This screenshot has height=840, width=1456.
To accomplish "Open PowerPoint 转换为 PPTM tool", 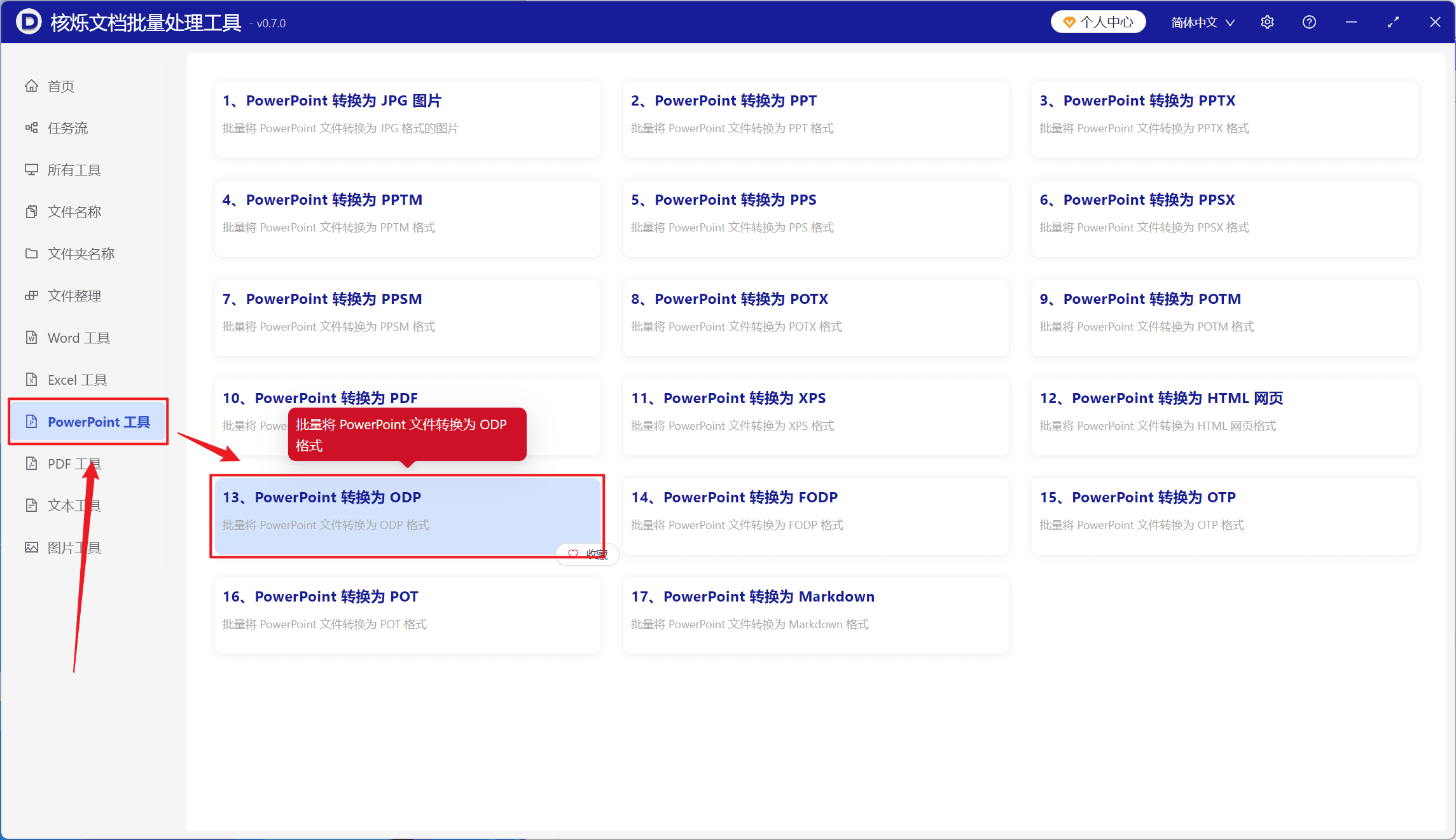I will pos(407,219).
